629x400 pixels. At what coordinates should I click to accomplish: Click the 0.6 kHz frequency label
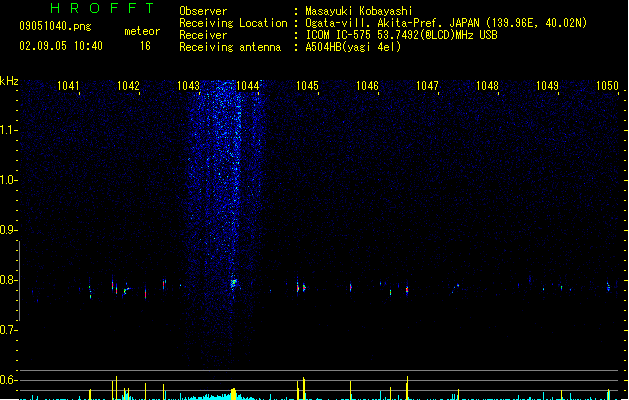[8, 380]
